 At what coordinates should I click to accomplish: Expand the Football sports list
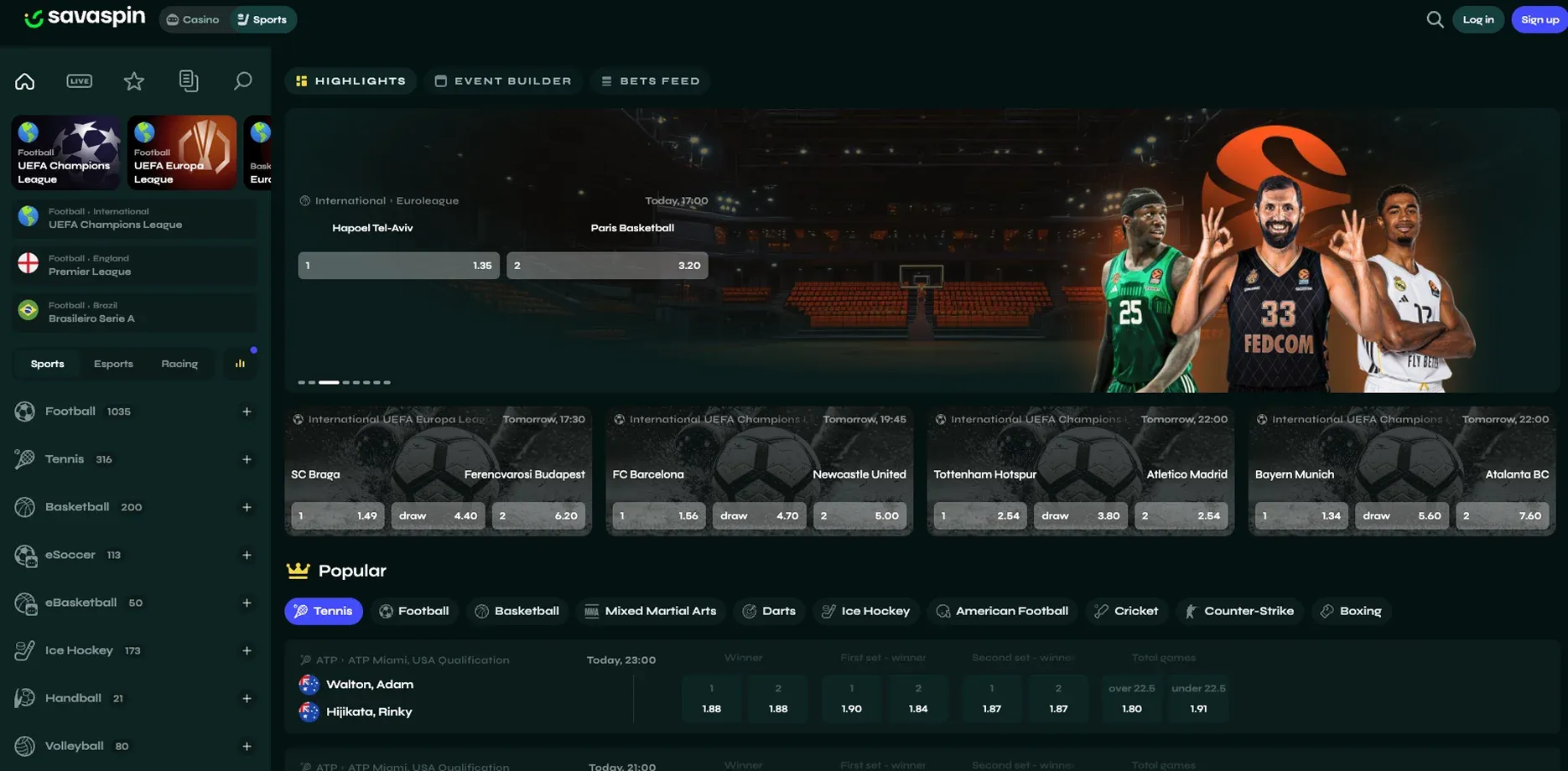[x=247, y=411]
